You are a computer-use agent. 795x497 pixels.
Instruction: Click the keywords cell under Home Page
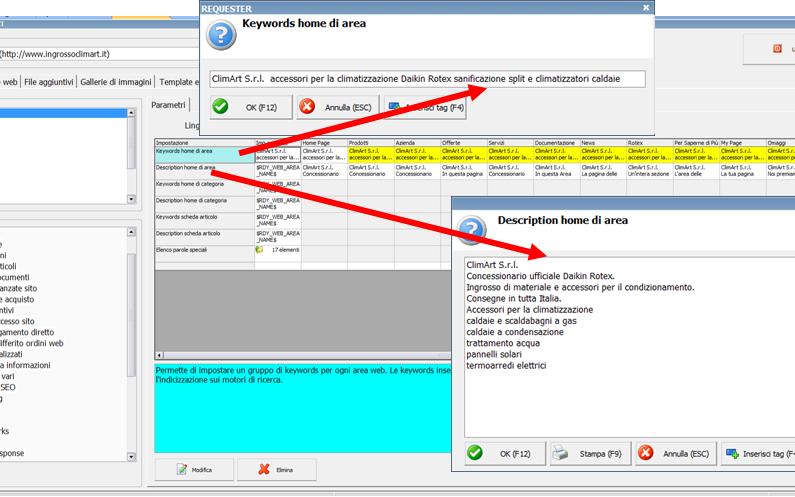coord(324,155)
